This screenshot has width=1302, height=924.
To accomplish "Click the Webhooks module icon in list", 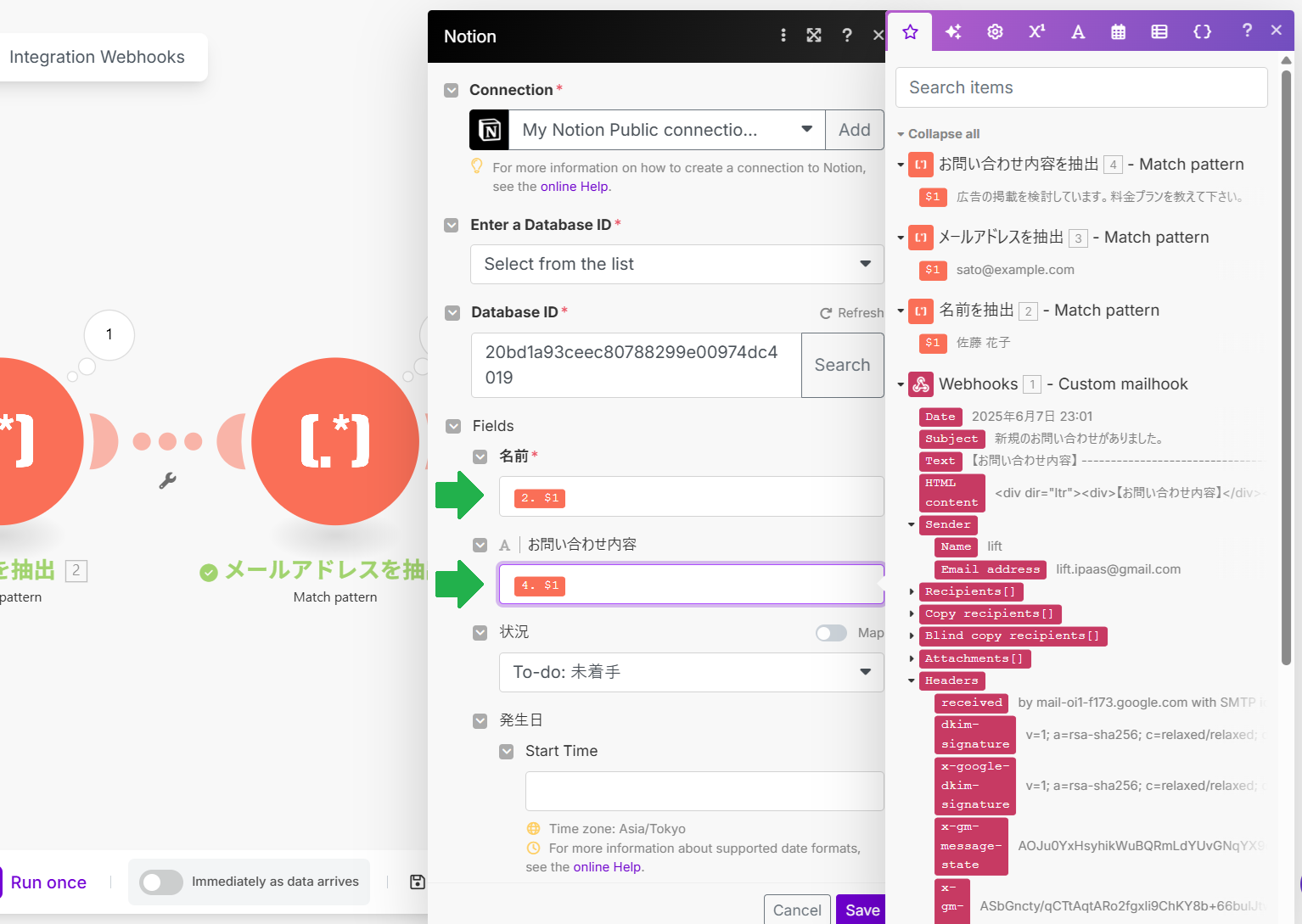I will 921,384.
